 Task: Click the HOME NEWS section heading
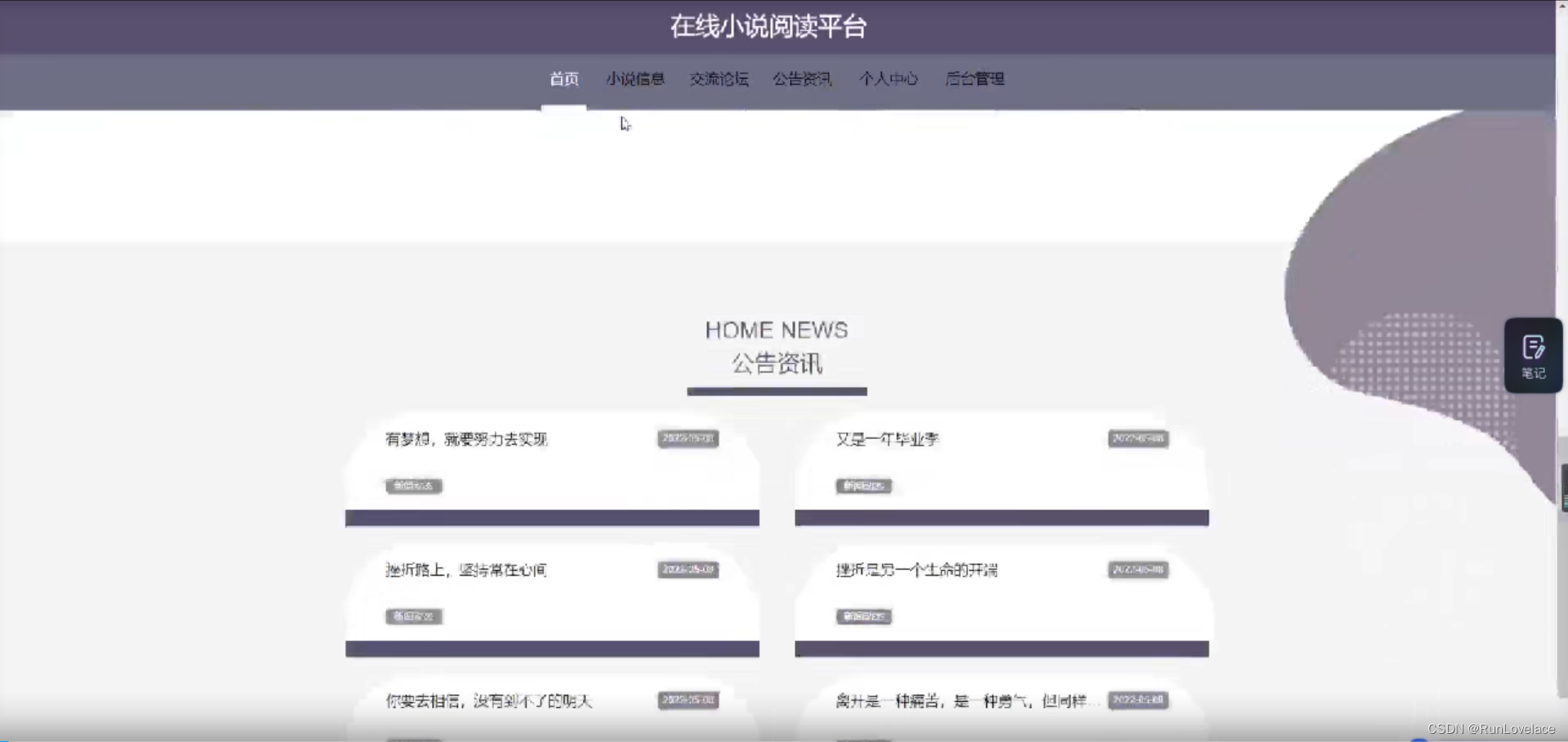click(777, 330)
